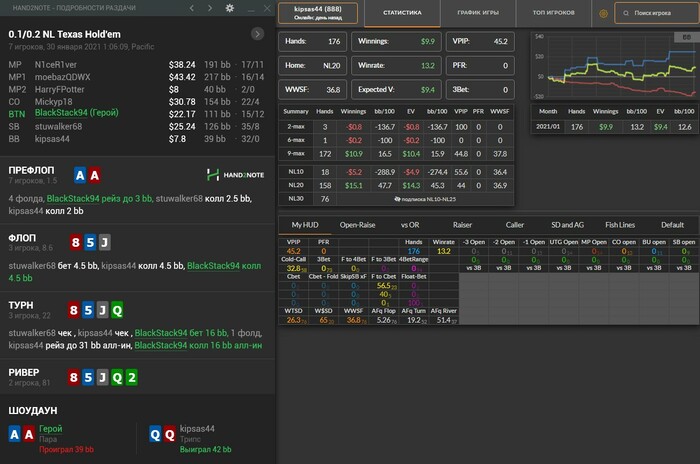Image resolution: width=700 pixels, height=464 pixels.
Task: Select the NL20 summary row
Action: [396, 185]
